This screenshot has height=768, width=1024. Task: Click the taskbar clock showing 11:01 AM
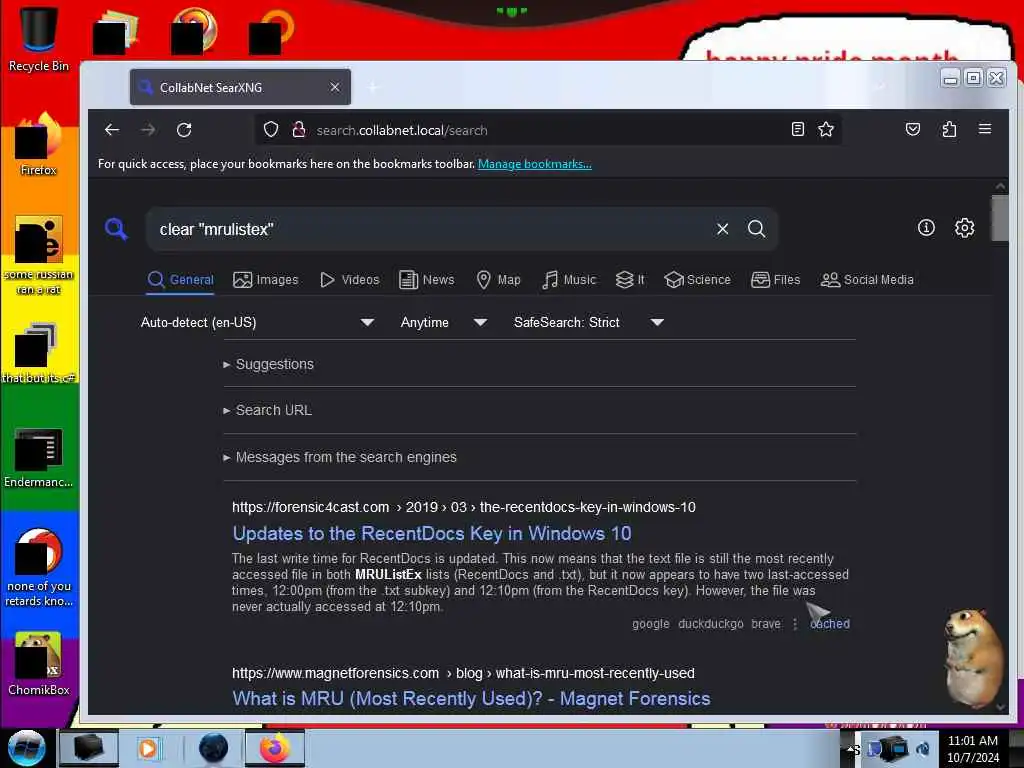coord(973,748)
